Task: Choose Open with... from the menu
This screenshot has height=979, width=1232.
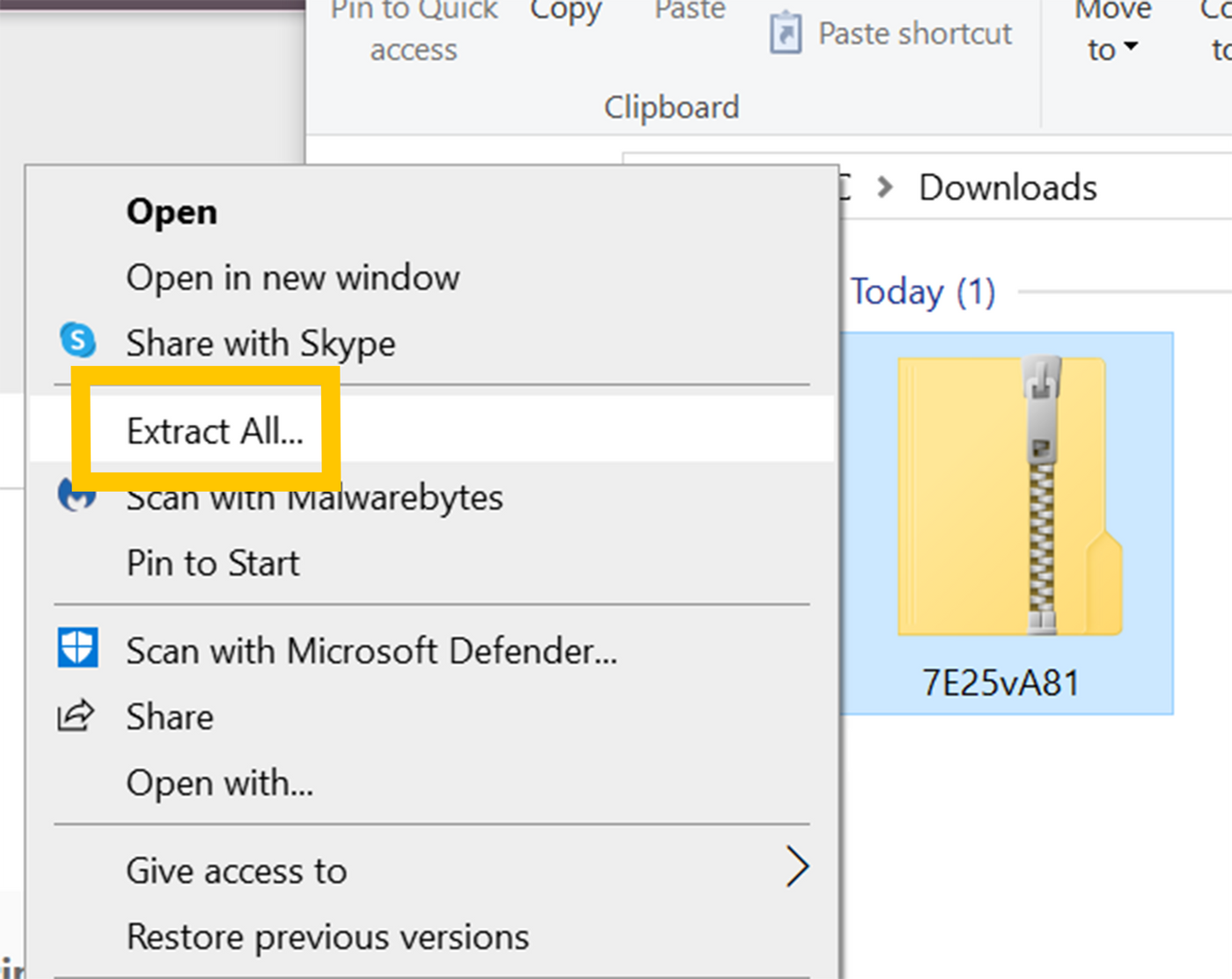Action: (x=219, y=783)
